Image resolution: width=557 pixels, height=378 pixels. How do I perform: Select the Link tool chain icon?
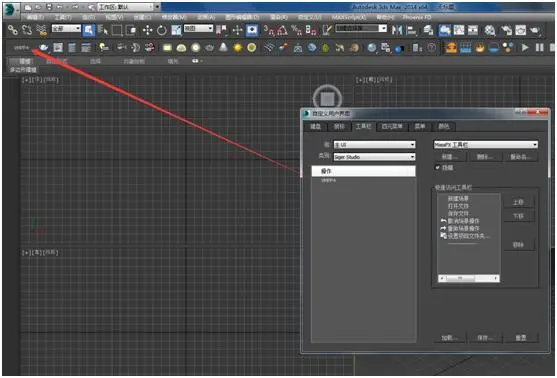(13, 30)
